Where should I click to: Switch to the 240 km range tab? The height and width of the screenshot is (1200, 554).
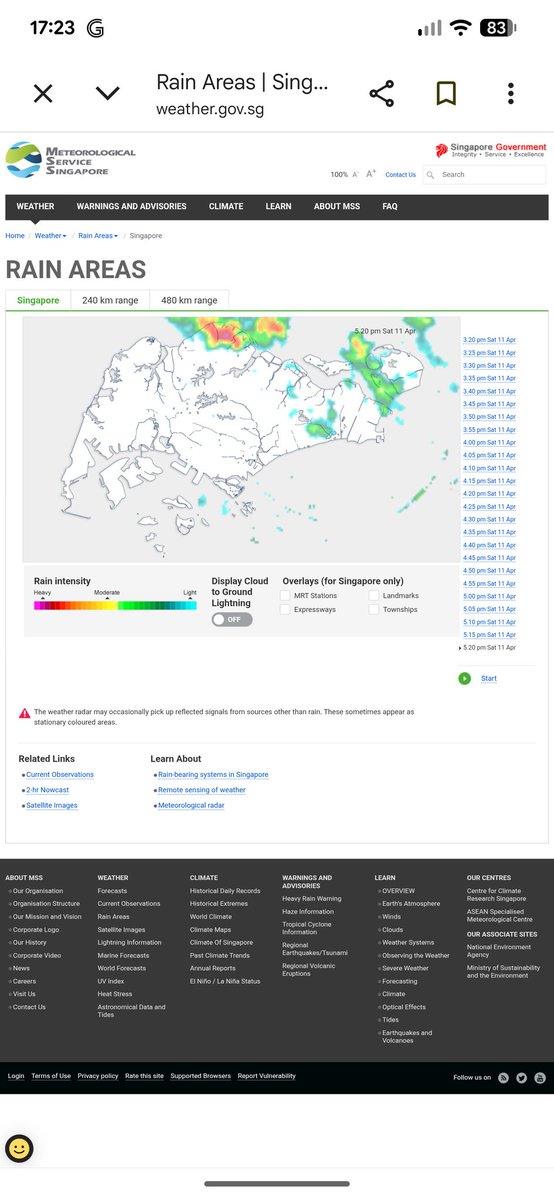coord(110,300)
